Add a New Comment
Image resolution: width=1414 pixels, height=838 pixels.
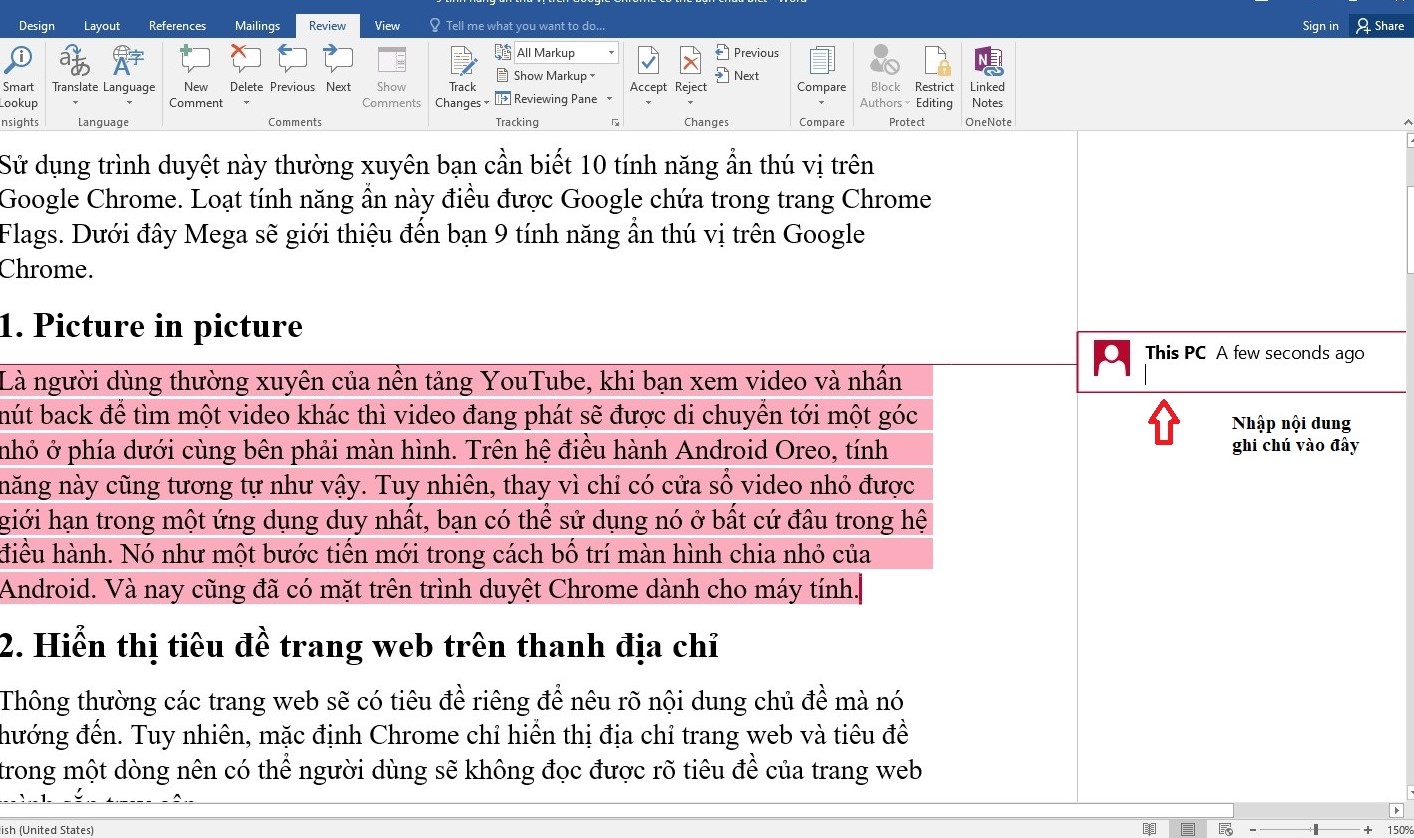pyautogui.click(x=196, y=77)
